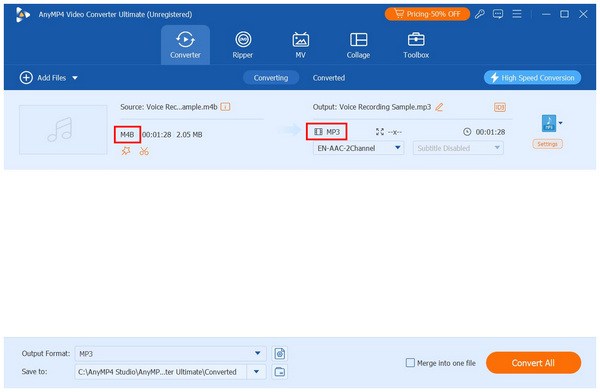Enable High Speed Conversion
The image size is (600, 392).
point(532,78)
